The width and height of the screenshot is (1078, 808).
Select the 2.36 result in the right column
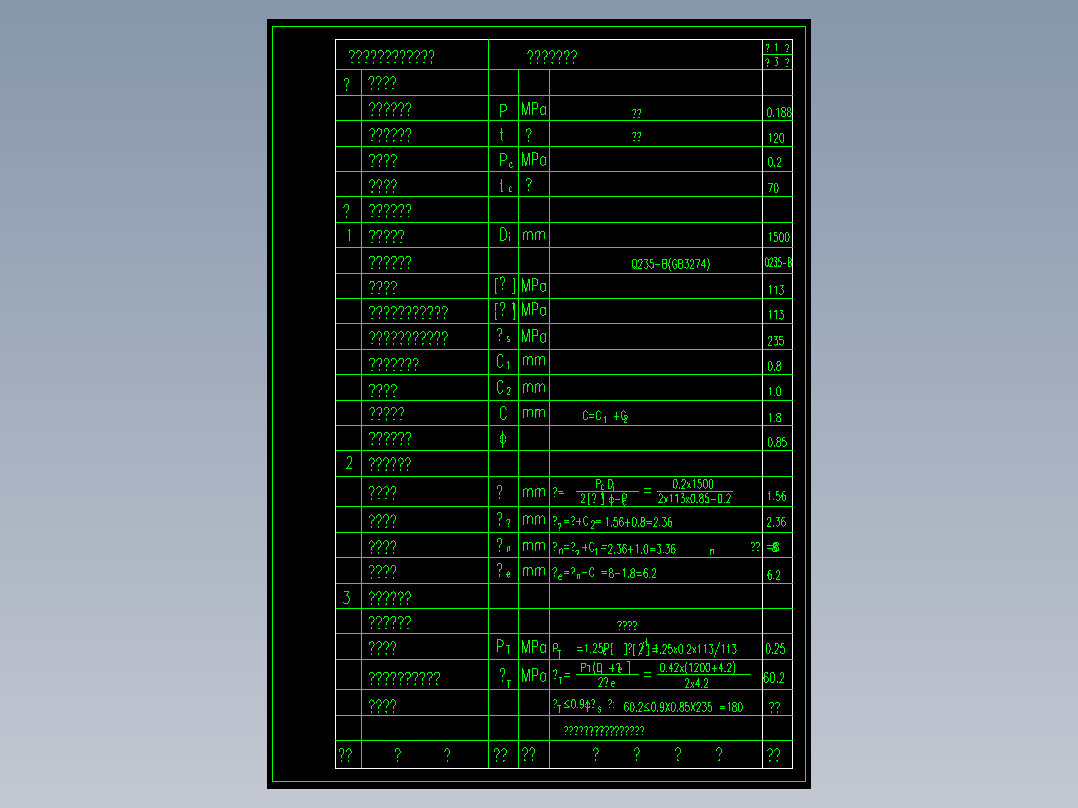(776, 522)
